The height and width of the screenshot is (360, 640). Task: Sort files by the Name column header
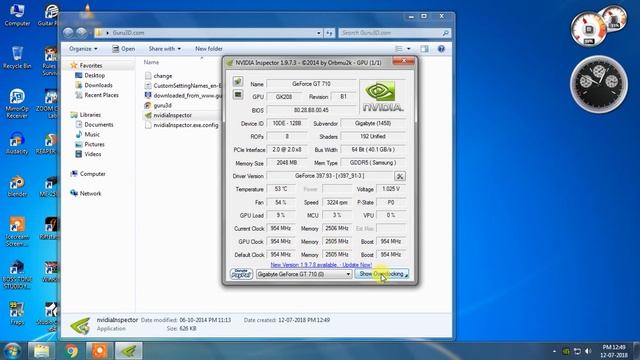click(151, 62)
